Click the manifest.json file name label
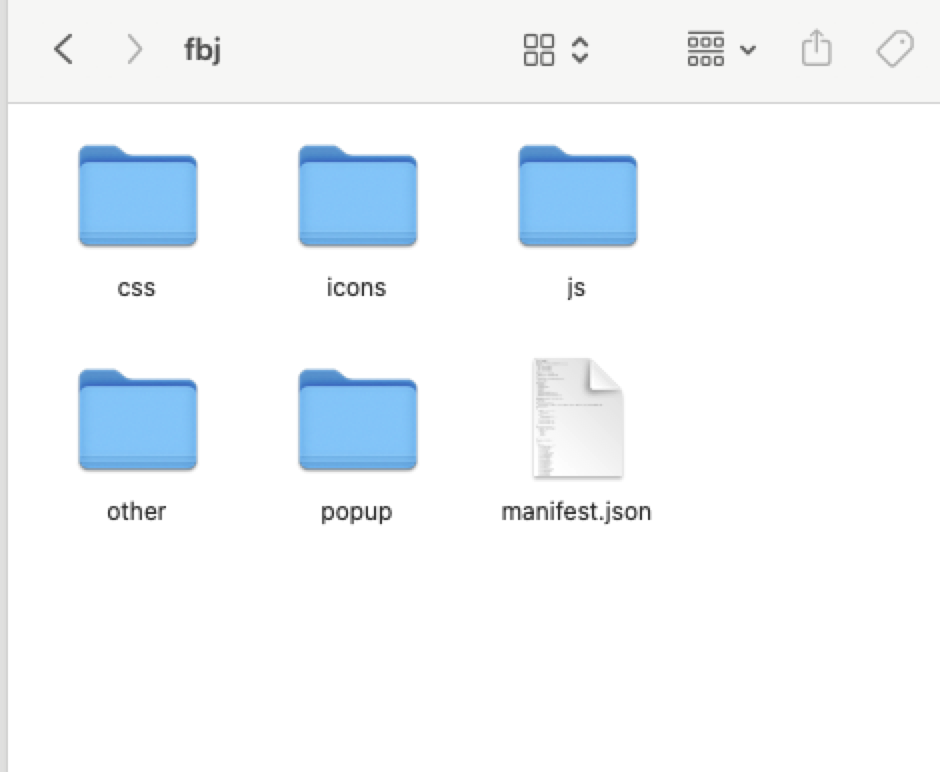940x772 pixels. [576, 512]
